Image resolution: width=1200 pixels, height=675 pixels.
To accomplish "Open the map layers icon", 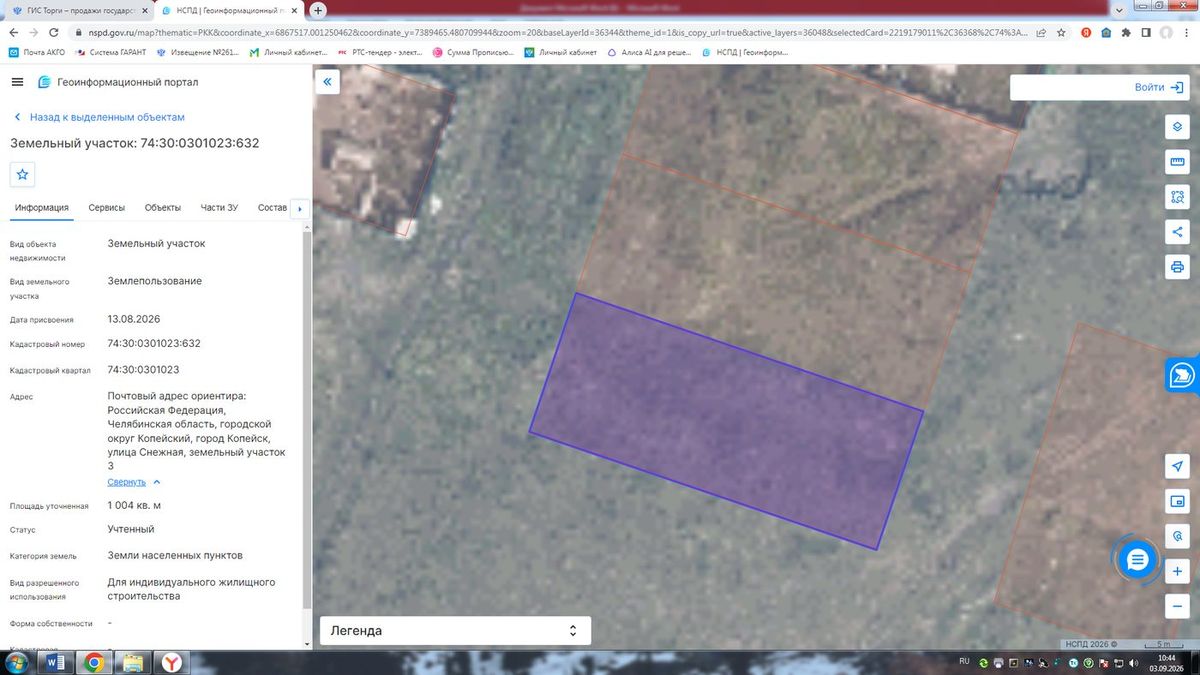I will pyautogui.click(x=1177, y=127).
